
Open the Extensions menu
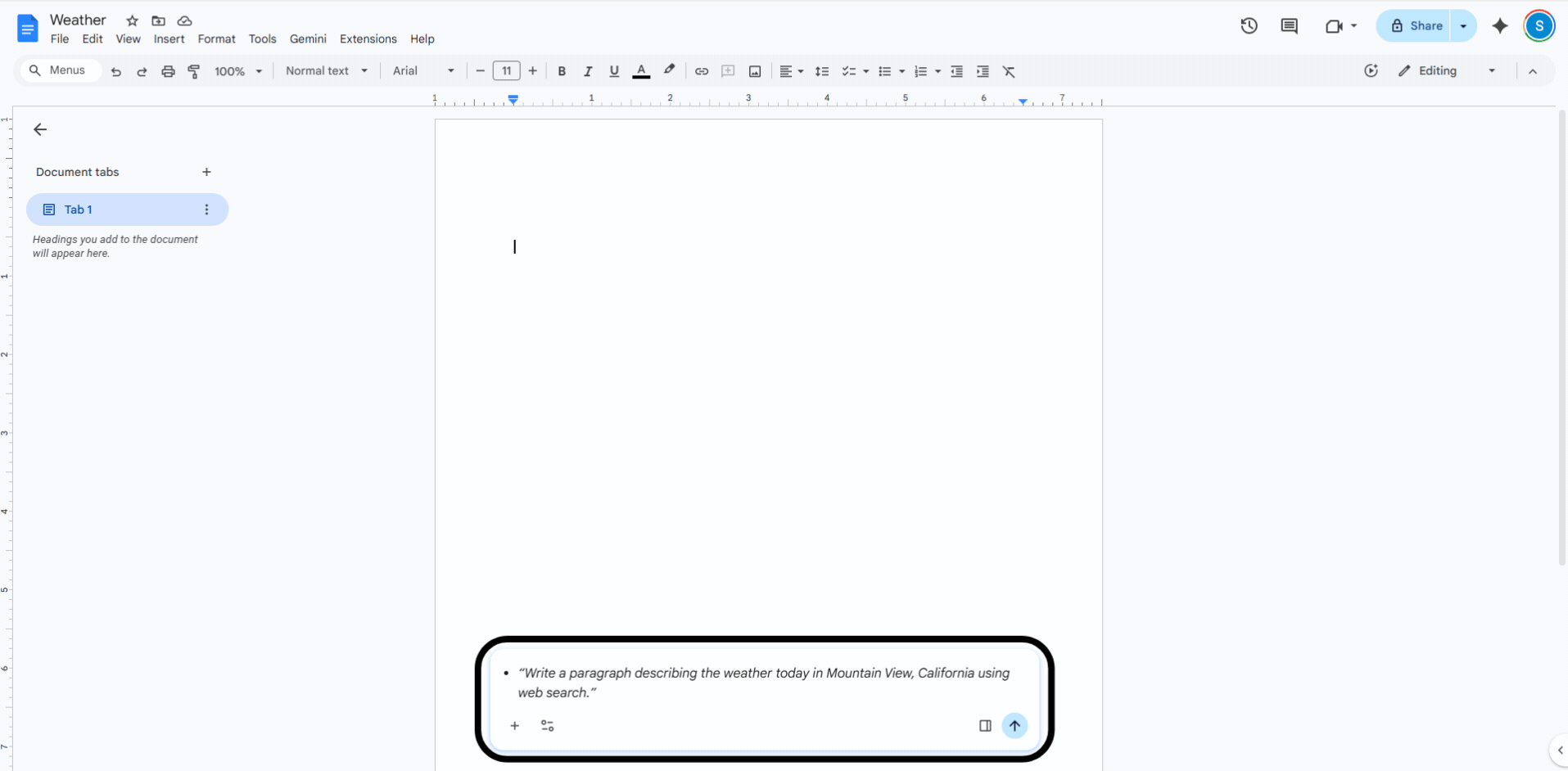pyautogui.click(x=368, y=38)
